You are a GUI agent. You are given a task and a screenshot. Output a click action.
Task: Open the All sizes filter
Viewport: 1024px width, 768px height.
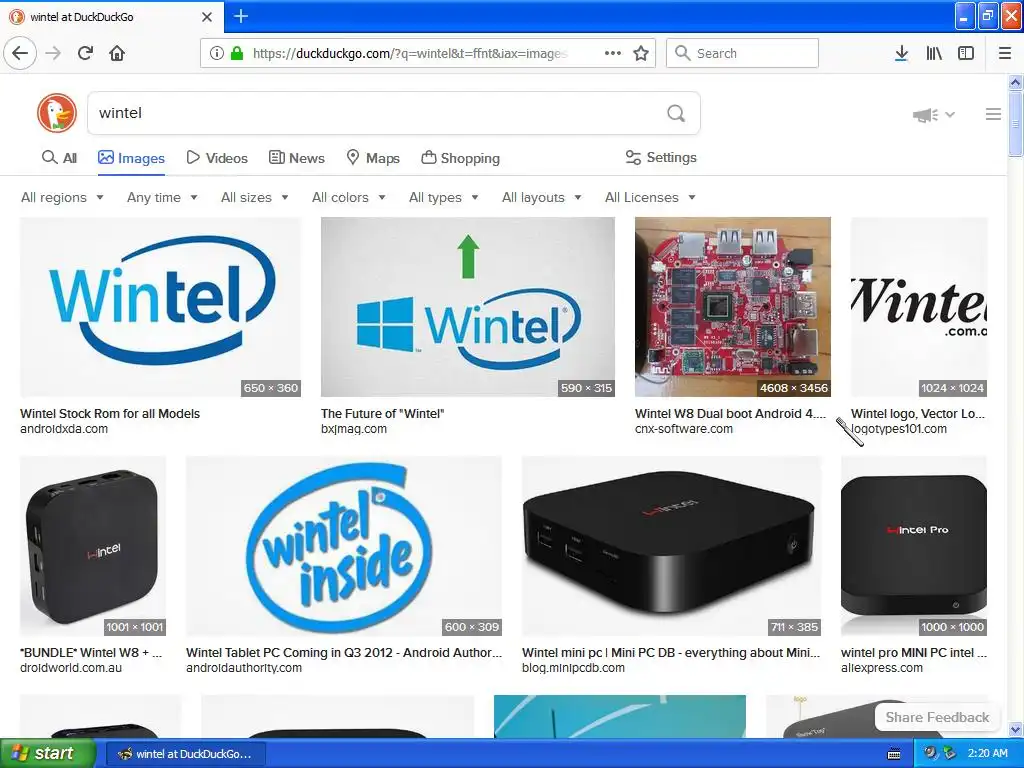pos(255,197)
